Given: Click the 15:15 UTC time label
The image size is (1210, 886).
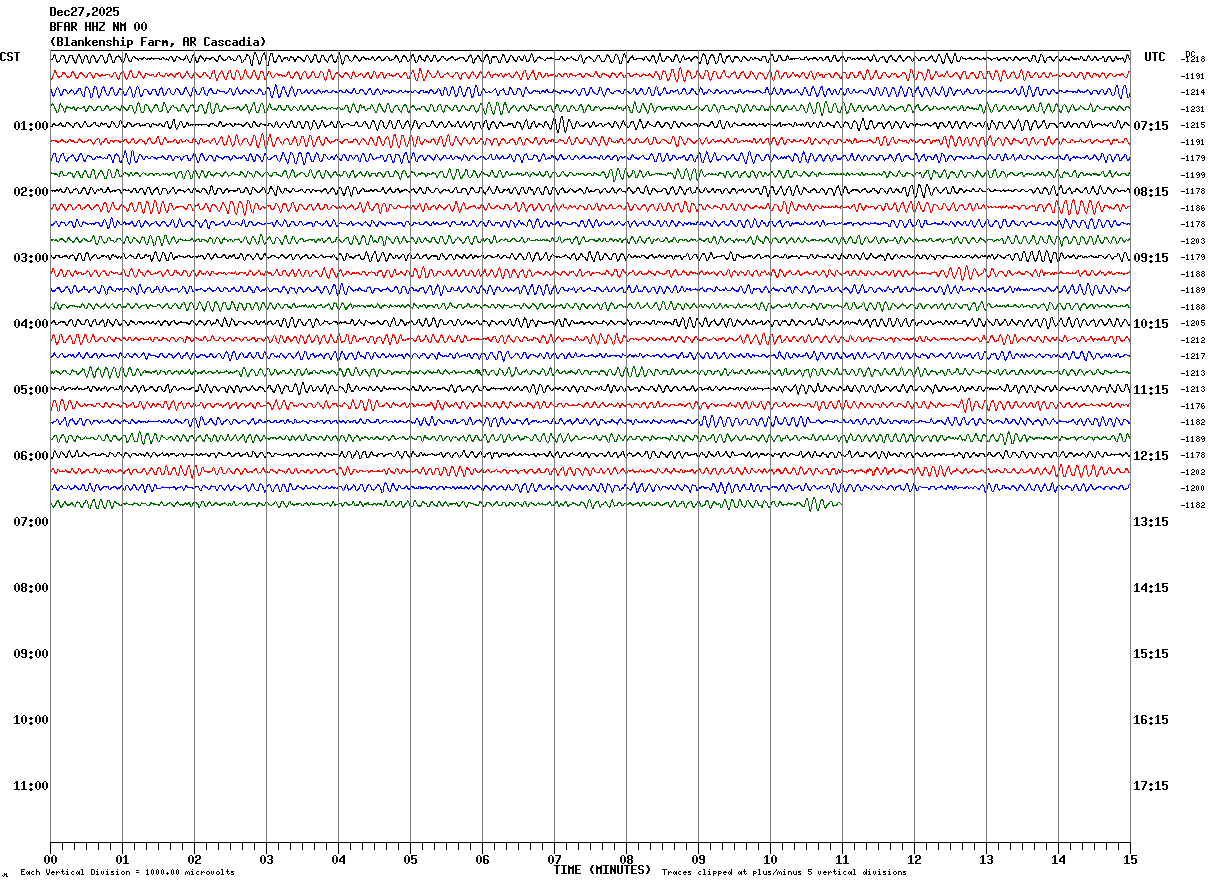Looking at the screenshot, I should point(1151,654).
